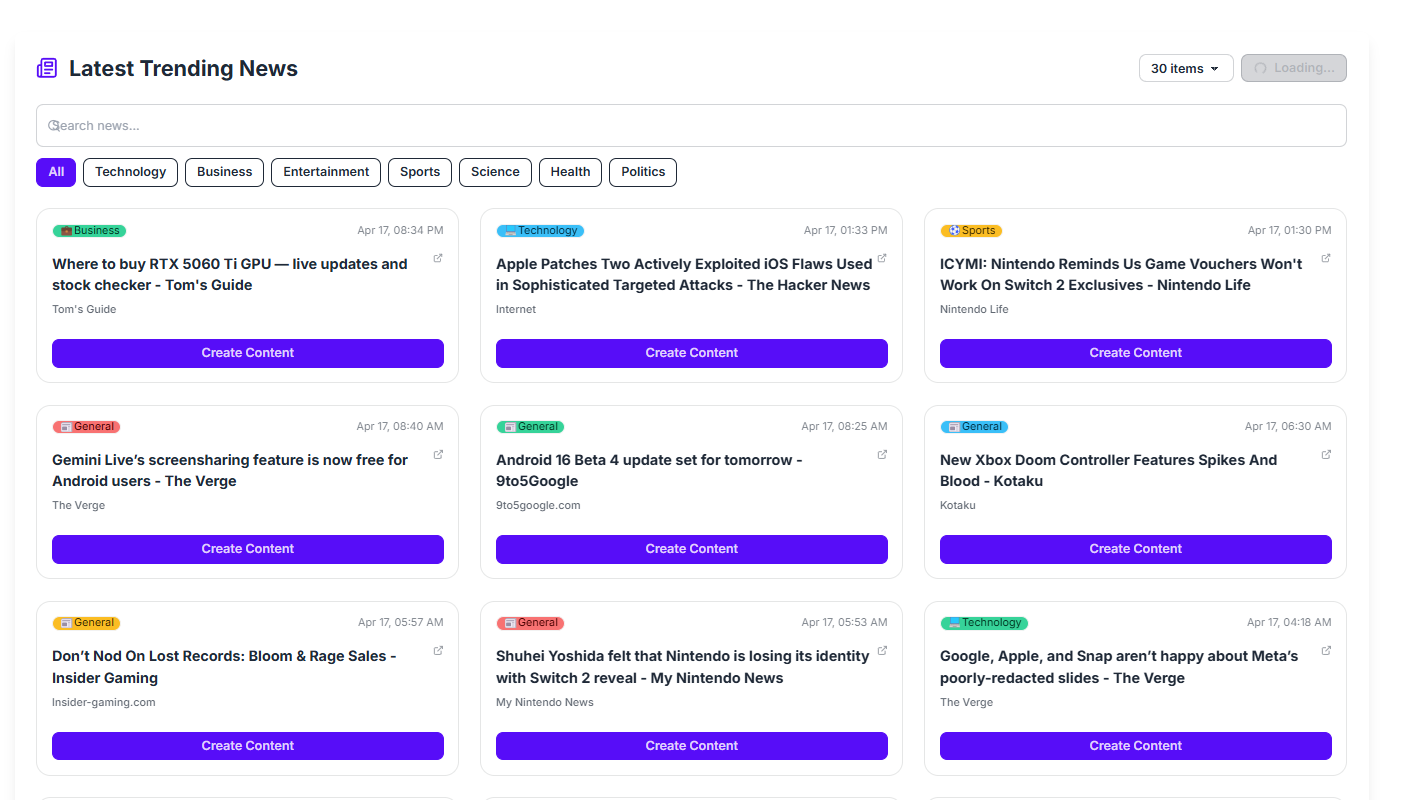Create Content for Android 16 Beta 4 article
The height and width of the screenshot is (800, 1406).
pyautogui.click(x=692, y=549)
